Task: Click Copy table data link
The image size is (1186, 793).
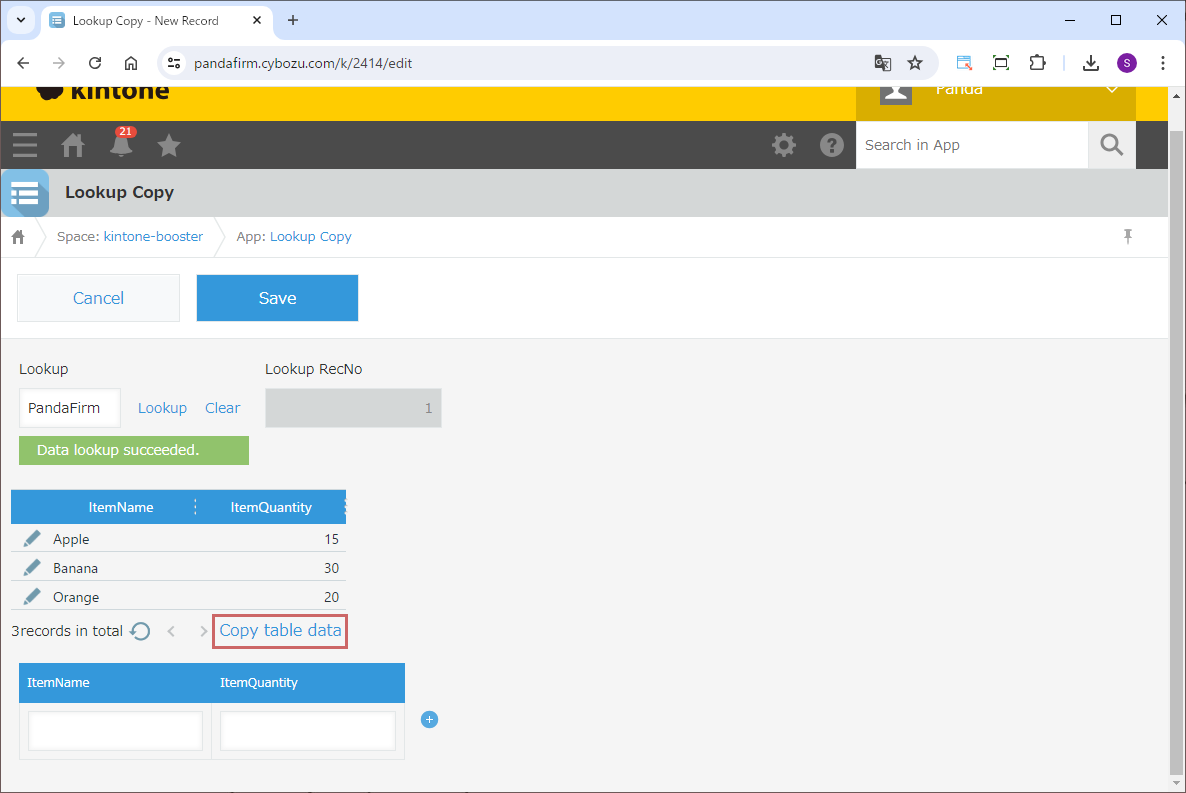Action: pyautogui.click(x=280, y=631)
